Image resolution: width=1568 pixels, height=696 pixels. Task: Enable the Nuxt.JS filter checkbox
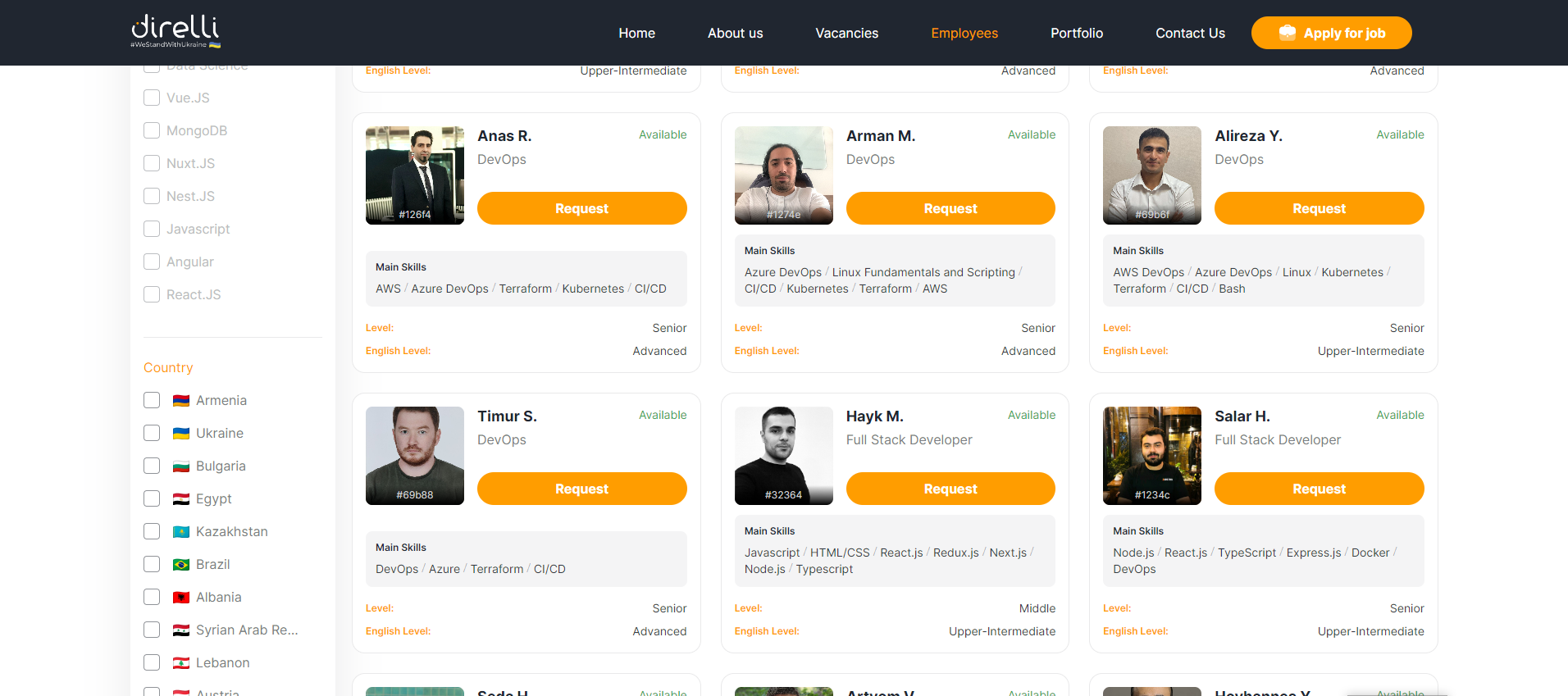click(x=152, y=163)
